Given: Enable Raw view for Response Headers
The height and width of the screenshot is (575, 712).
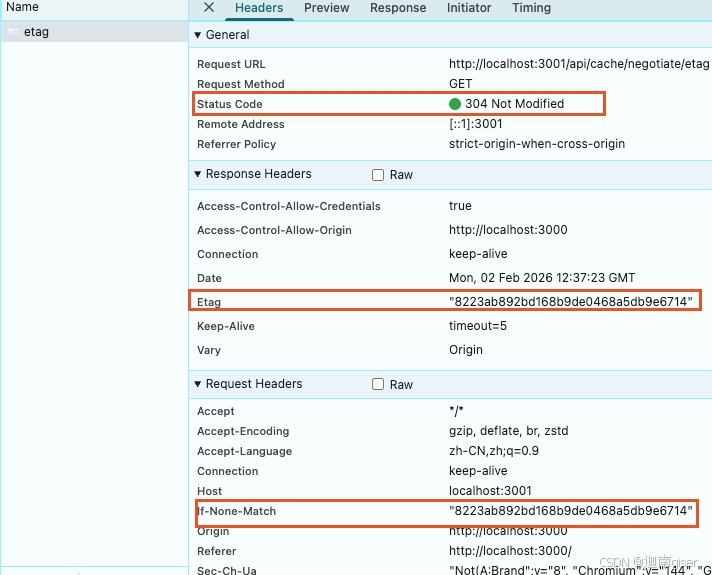Looking at the screenshot, I should (x=378, y=175).
